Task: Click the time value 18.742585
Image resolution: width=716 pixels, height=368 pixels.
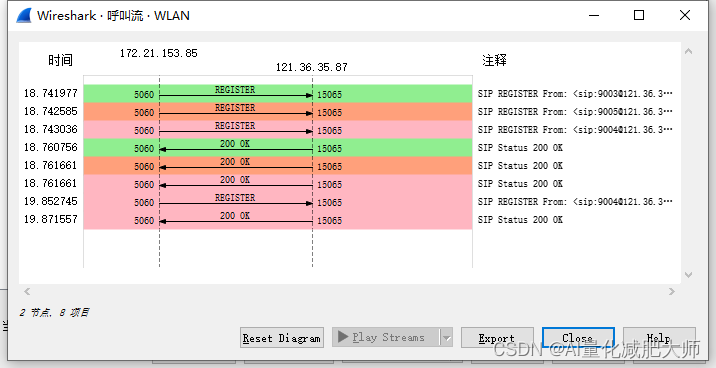Action: tap(51, 111)
